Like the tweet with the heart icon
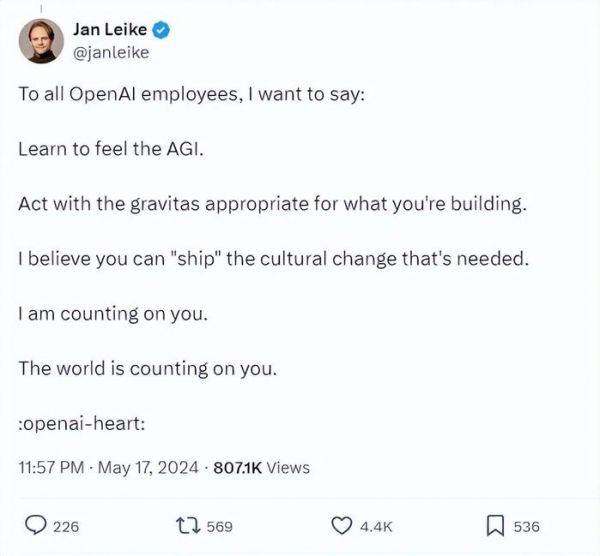Viewport: 600px width, 556px height. (x=343, y=526)
